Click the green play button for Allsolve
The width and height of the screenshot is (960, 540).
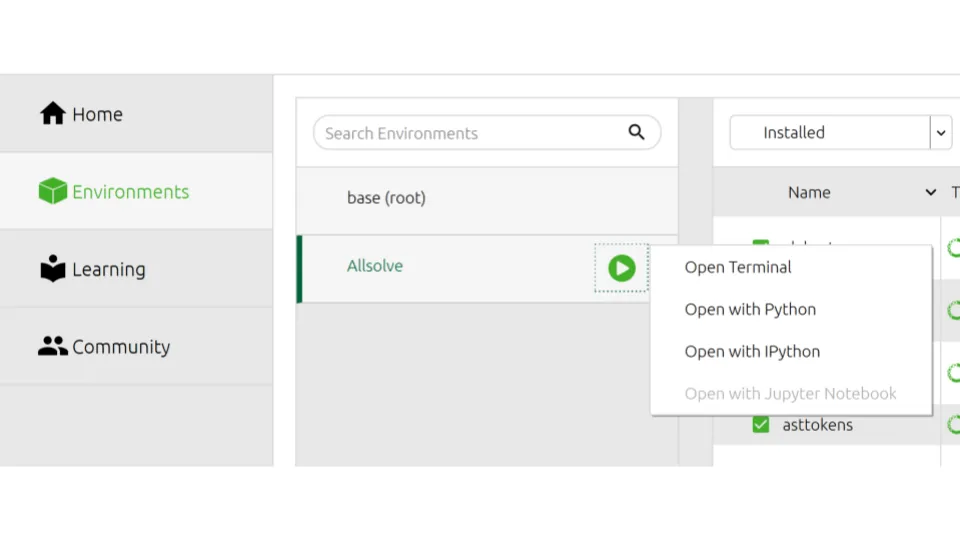(621, 268)
